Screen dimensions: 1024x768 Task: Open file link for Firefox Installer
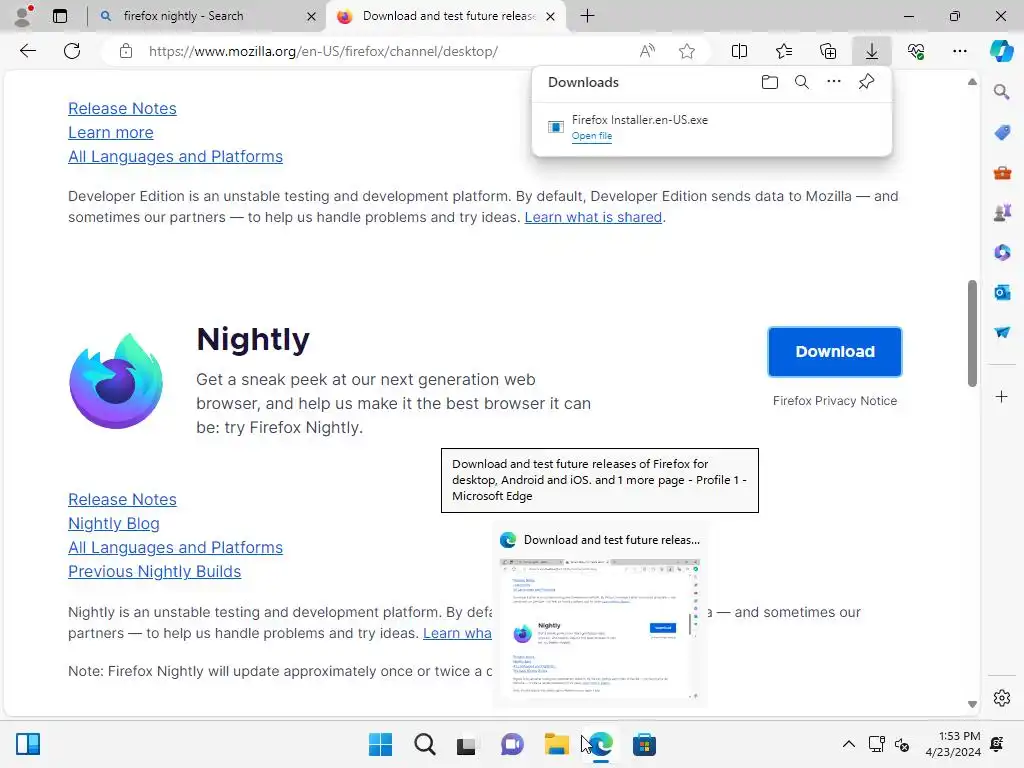click(592, 136)
